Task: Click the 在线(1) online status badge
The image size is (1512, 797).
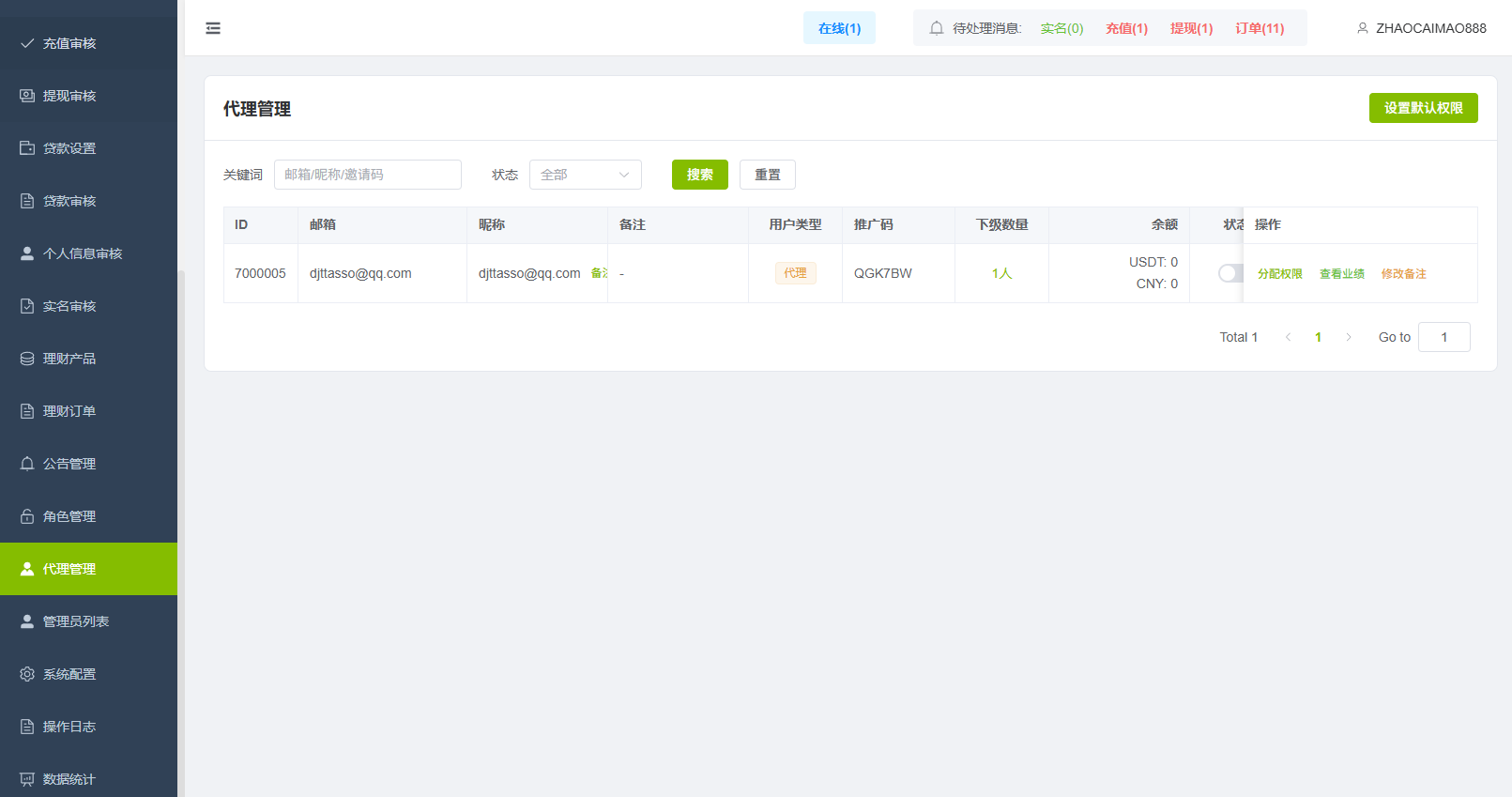Action: coord(839,28)
